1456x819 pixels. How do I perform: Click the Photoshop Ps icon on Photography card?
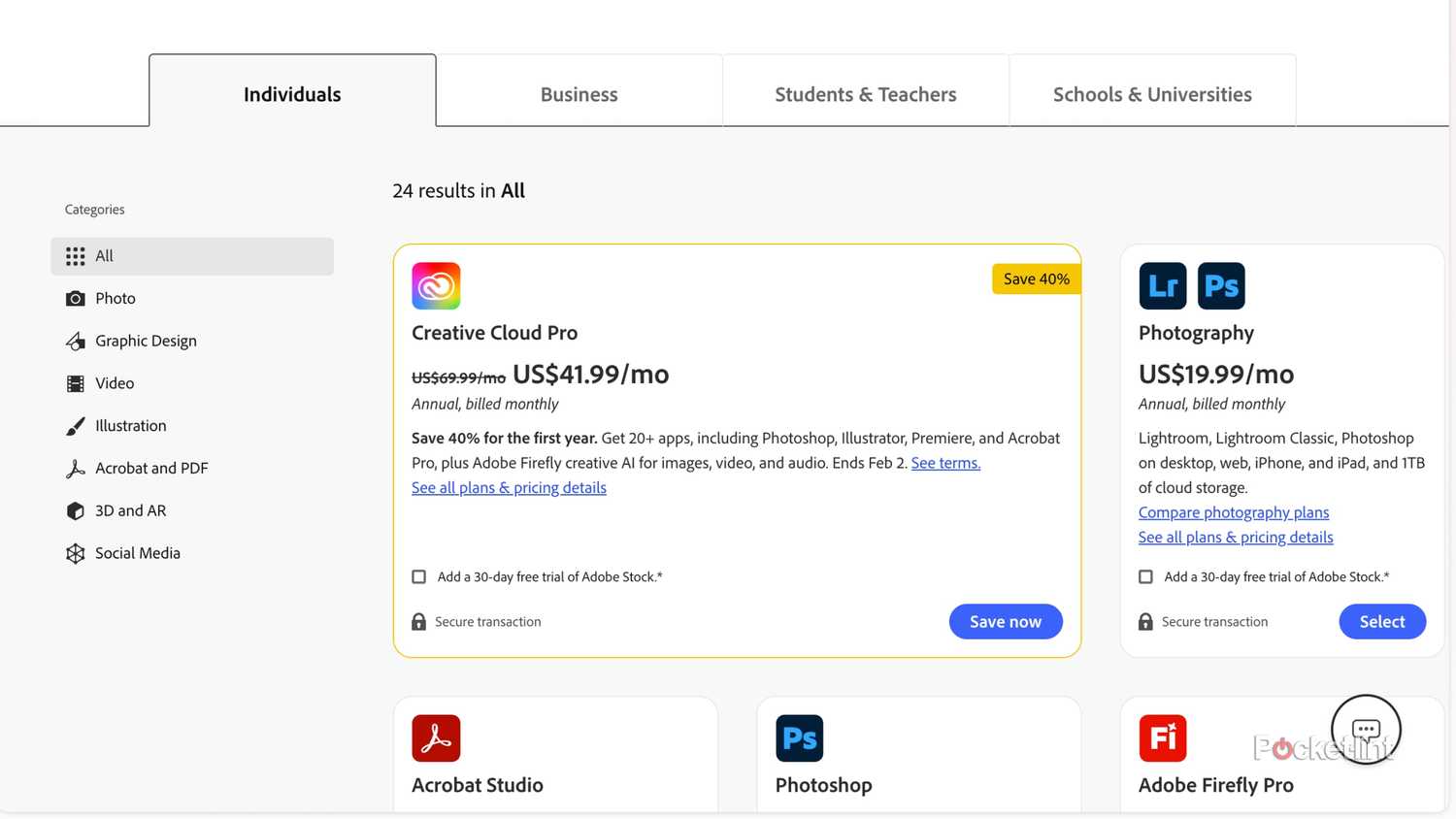[x=1221, y=284]
